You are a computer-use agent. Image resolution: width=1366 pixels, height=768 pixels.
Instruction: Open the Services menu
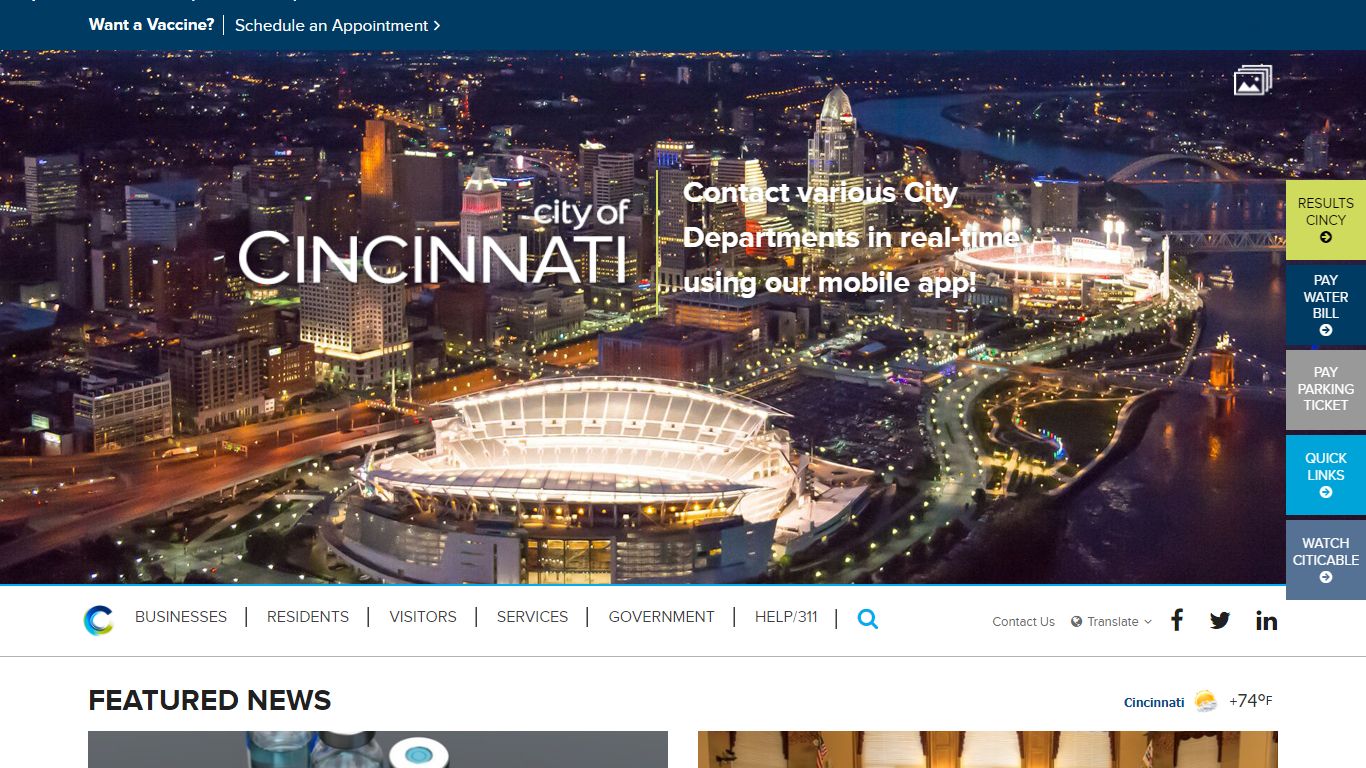(532, 617)
